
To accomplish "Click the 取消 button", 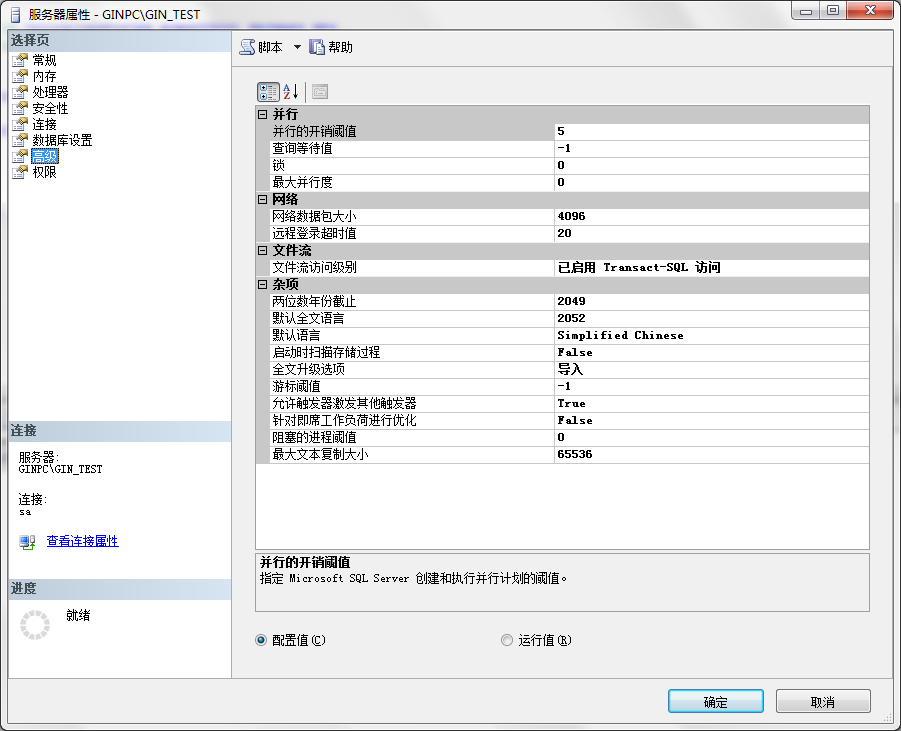I will pos(822,702).
